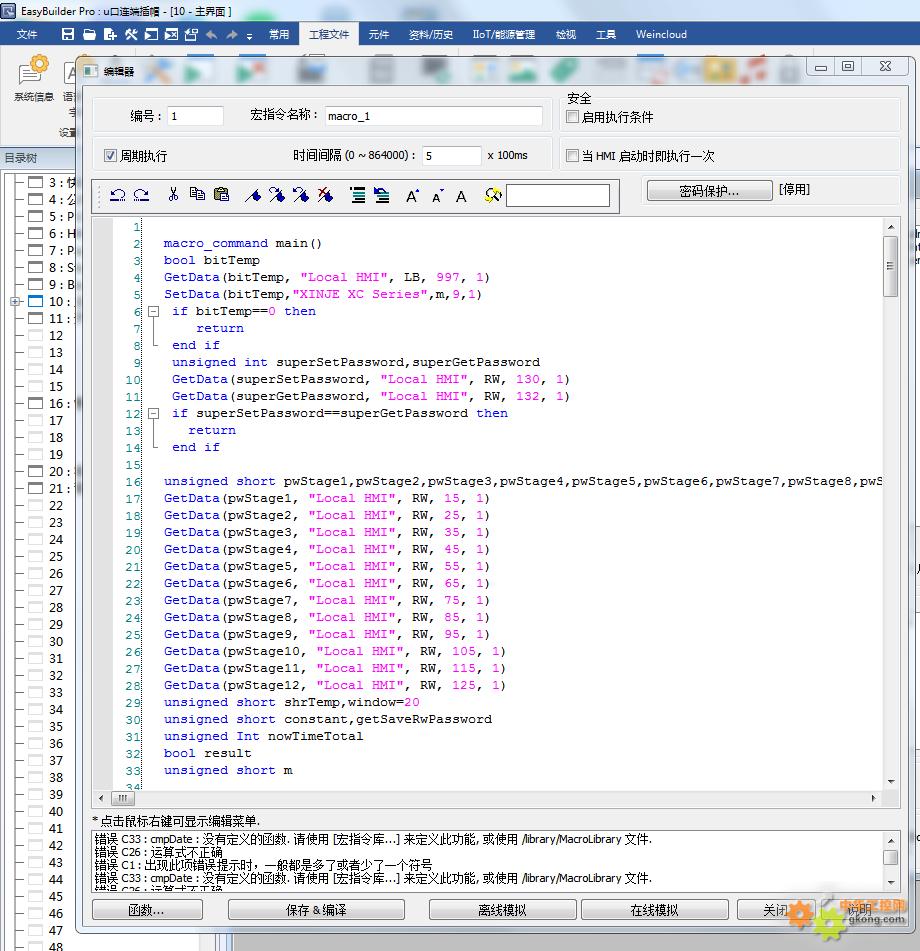The height and width of the screenshot is (951, 920).
Task: Click the 离线模拟 button
Action: [x=502, y=910]
